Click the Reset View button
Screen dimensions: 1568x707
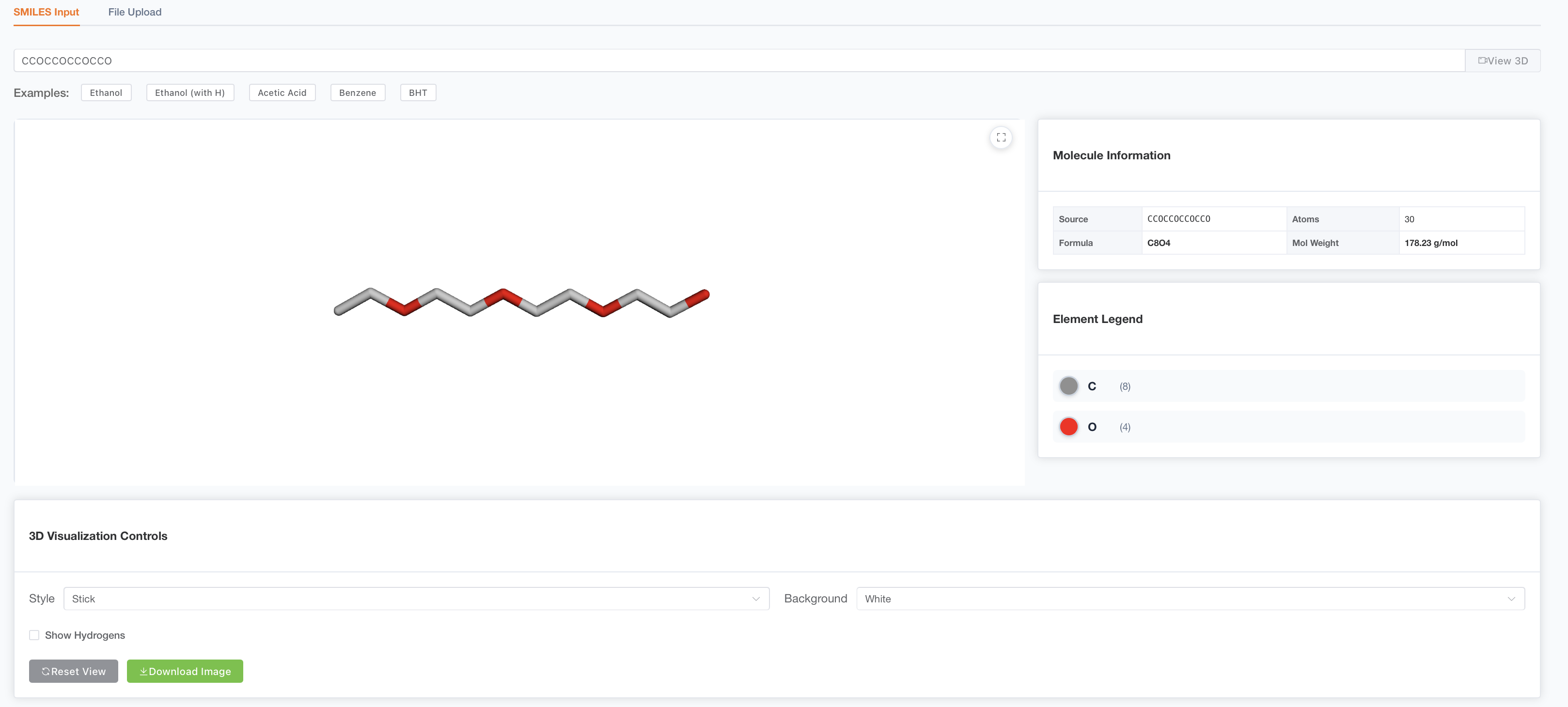(x=73, y=671)
